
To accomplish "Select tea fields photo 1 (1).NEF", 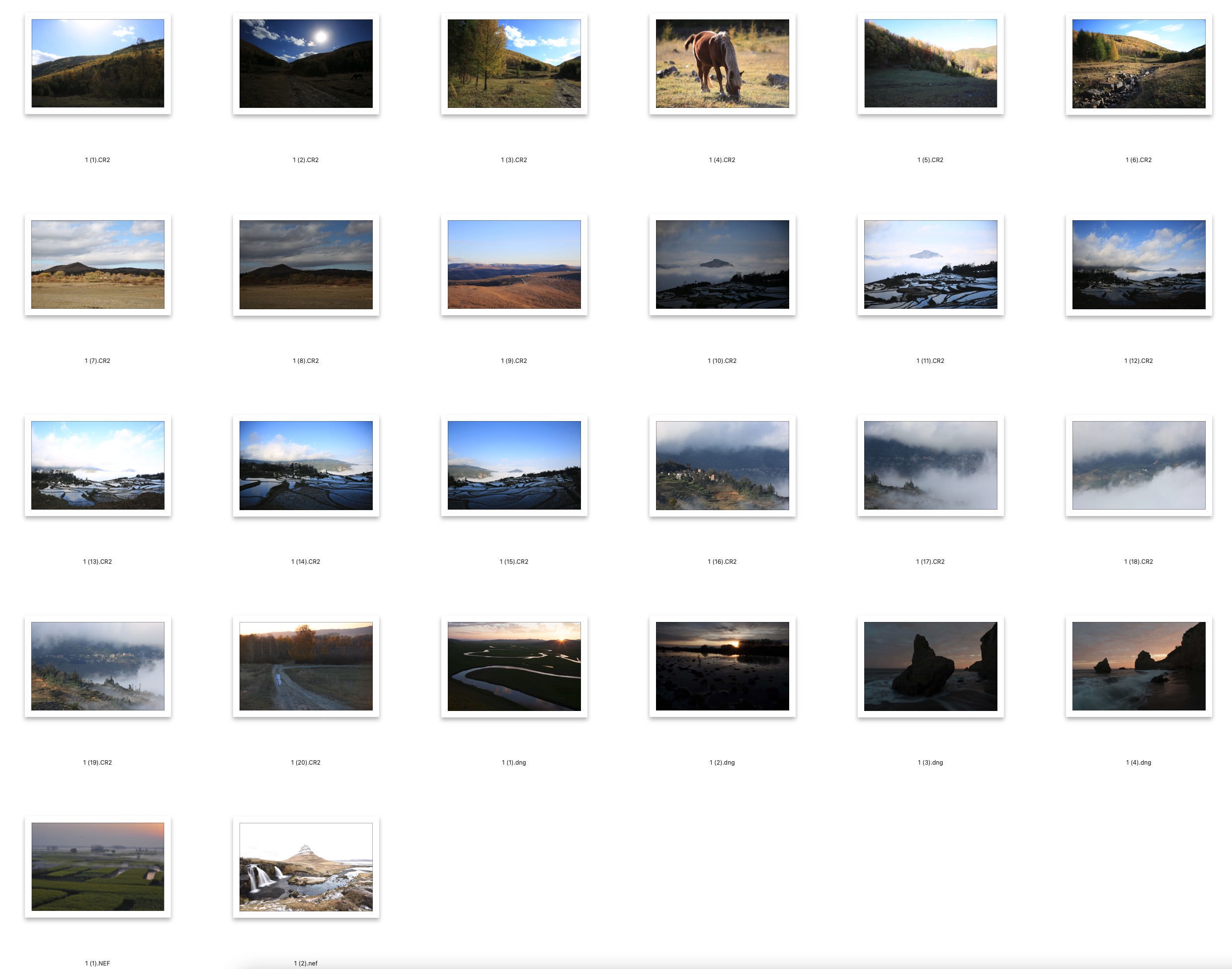I will click(x=97, y=867).
